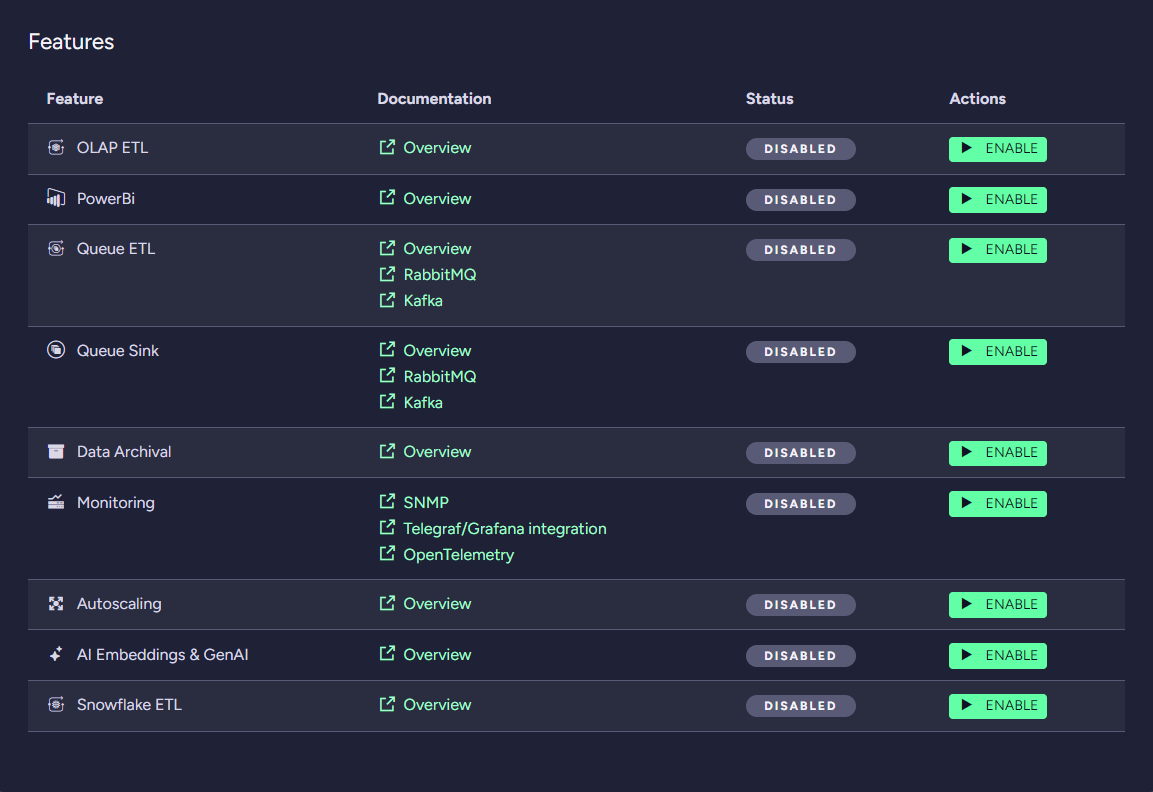This screenshot has width=1153, height=792.
Task: Click the PowerBi chart icon
Action: coord(56,198)
